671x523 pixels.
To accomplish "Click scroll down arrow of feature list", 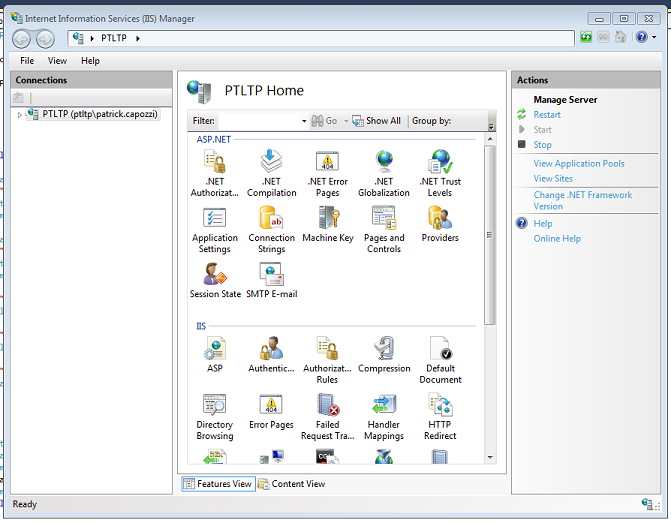I will coord(490,458).
